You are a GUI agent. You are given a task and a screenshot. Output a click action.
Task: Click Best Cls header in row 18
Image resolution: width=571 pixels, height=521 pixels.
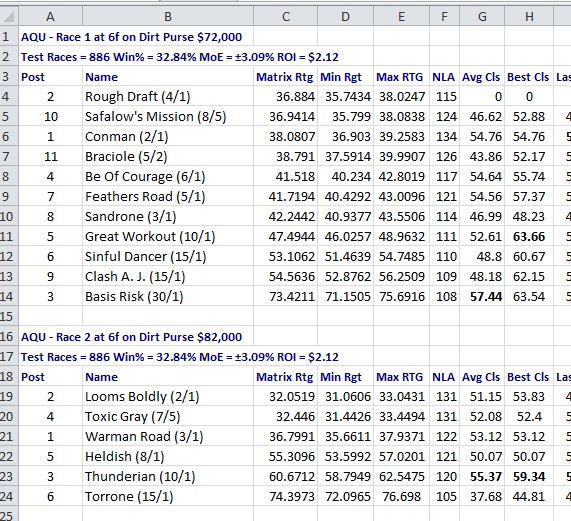[529, 377]
